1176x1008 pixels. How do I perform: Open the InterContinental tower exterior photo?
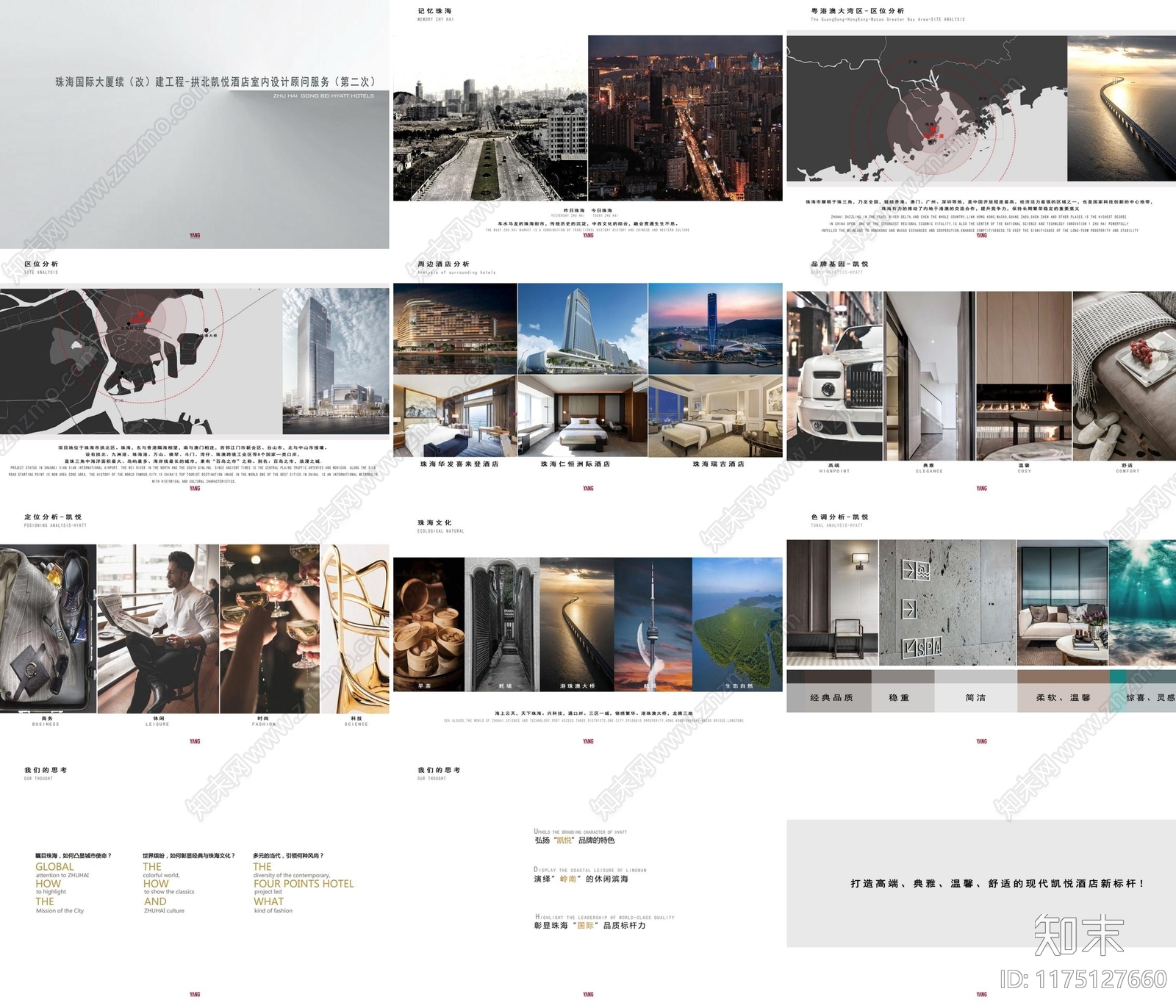coord(583,329)
